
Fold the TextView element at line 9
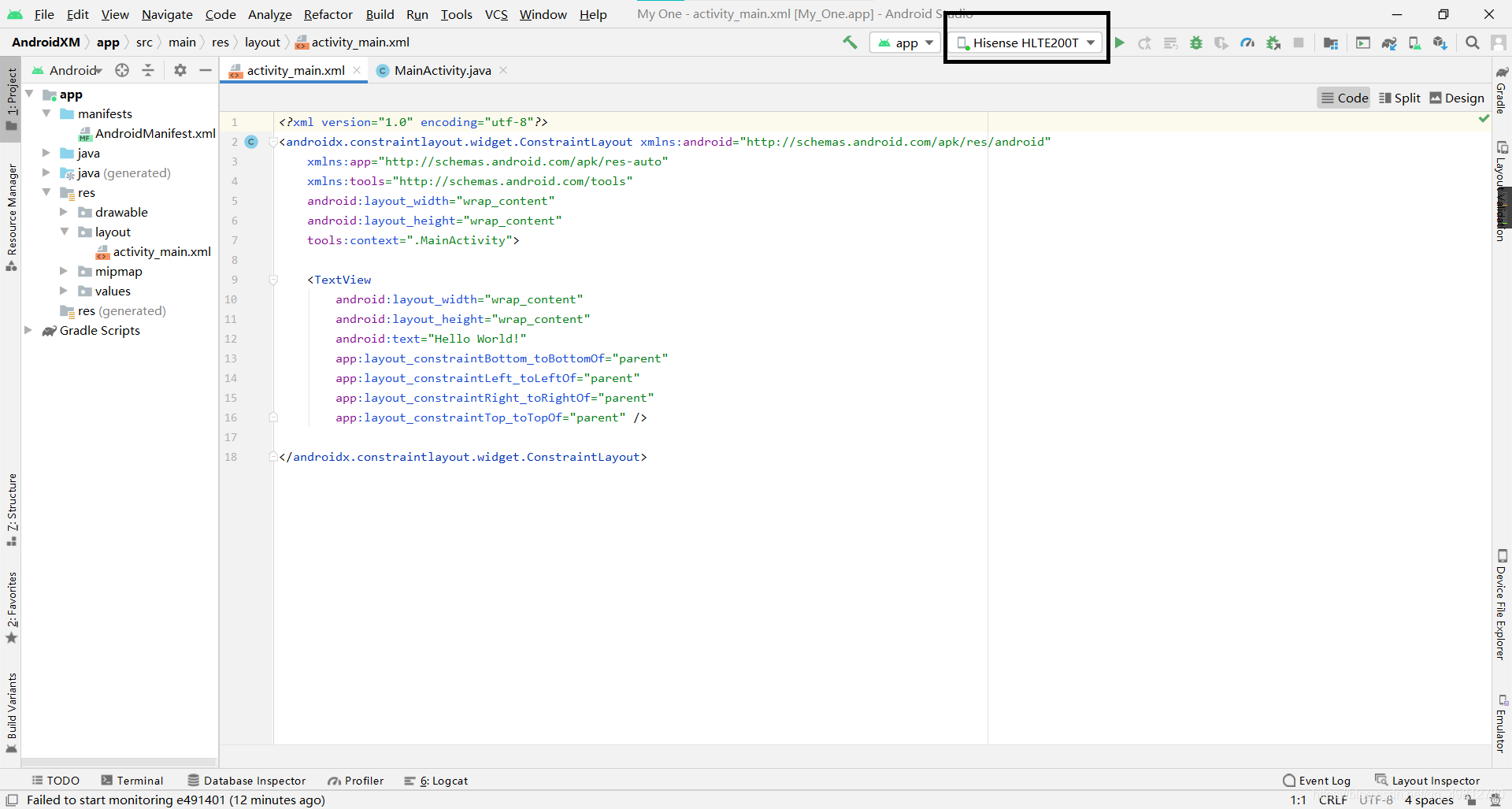[x=273, y=280]
